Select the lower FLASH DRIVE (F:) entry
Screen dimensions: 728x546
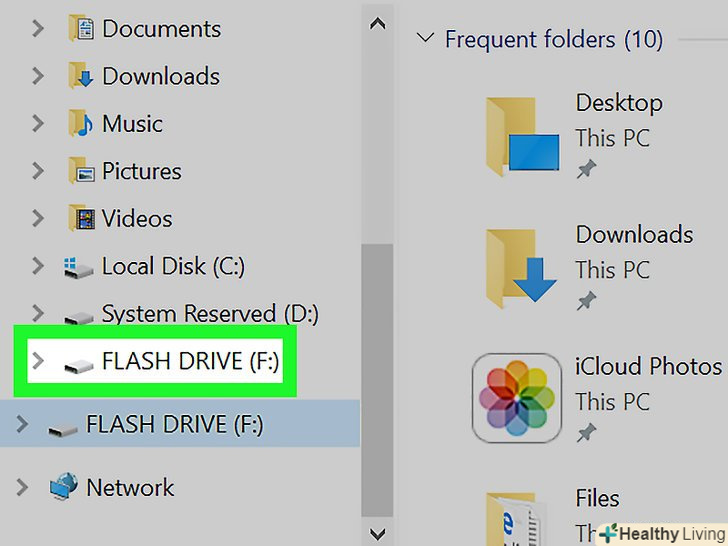(x=174, y=425)
